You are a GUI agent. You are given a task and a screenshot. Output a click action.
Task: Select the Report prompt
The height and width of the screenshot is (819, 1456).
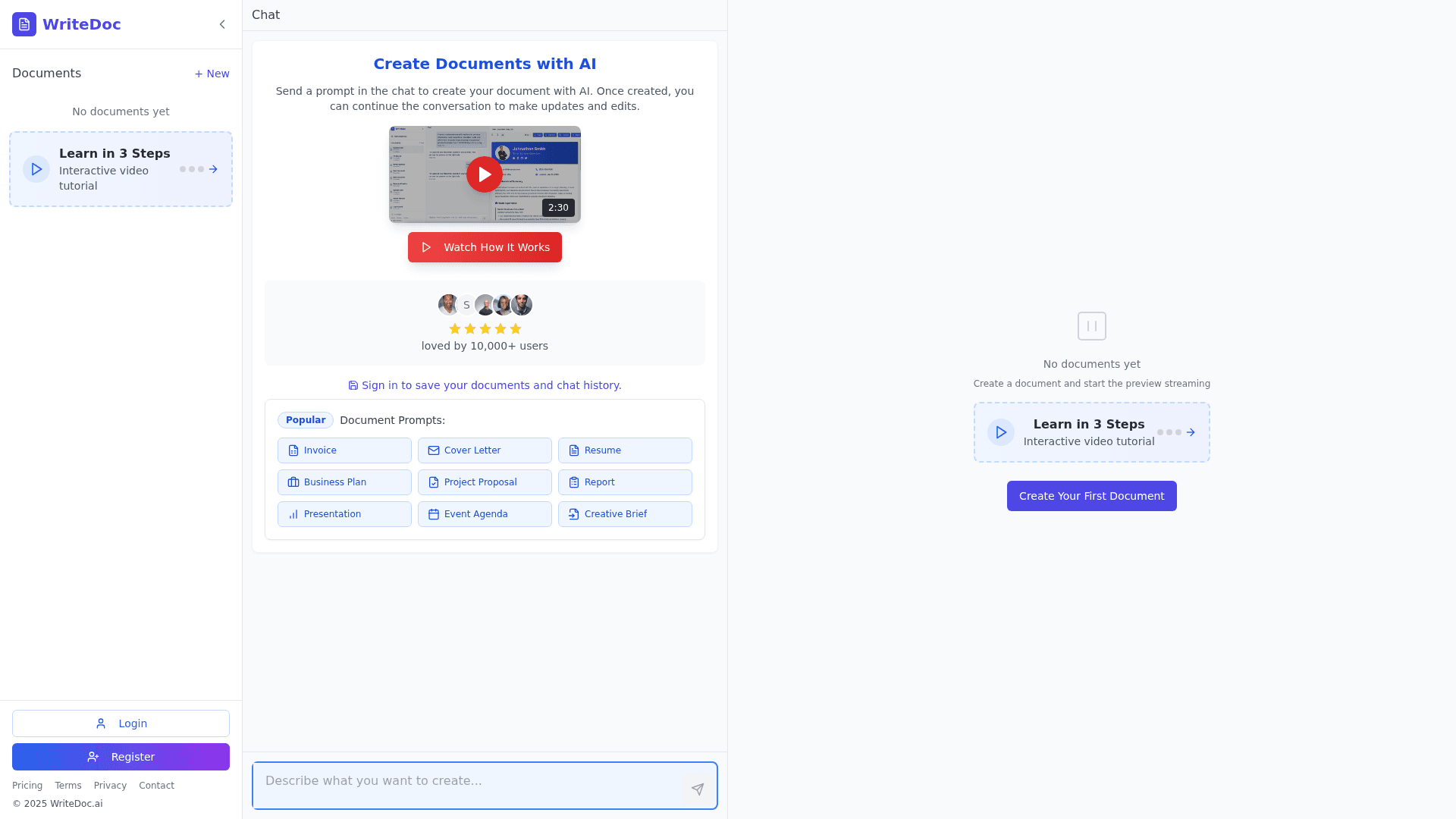point(625,482)
